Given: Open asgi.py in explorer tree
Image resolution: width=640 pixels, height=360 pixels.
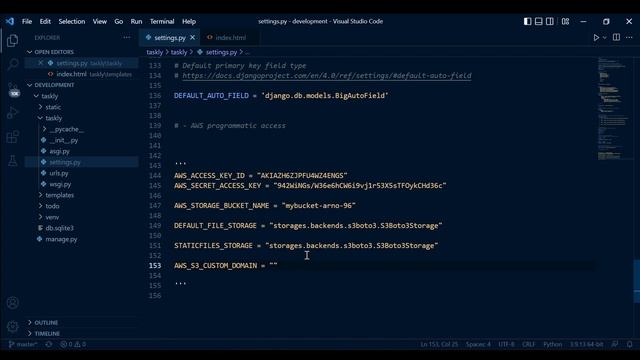Looking at the screenshot, I should [x=59, y=151].
